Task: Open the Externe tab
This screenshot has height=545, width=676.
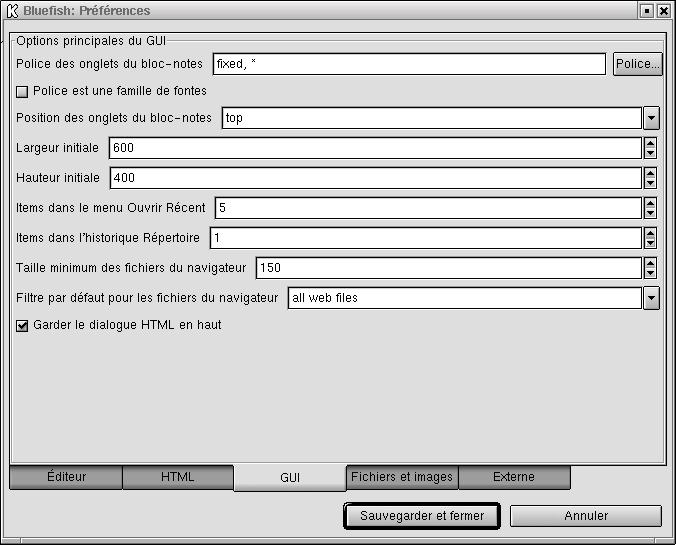Action: [x=514, y=477]
